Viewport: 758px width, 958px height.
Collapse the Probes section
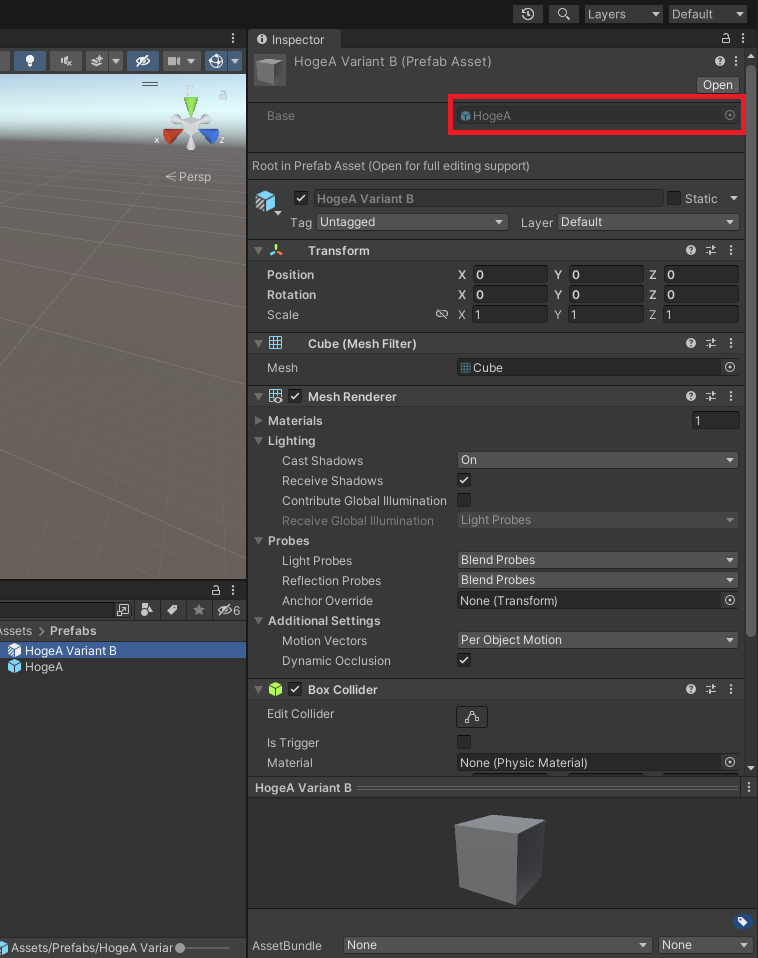[x=258, y=541]
